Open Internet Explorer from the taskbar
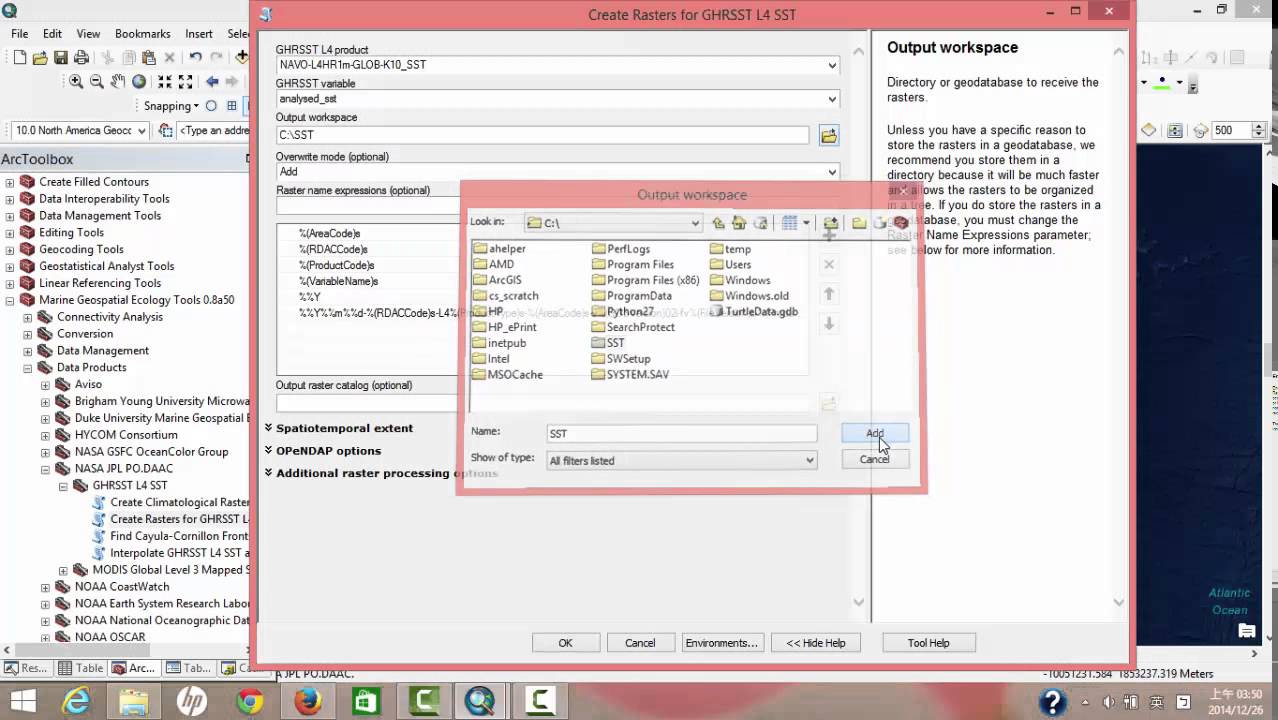The width and height of the screenshot is (1278, 720). [76, 701]
